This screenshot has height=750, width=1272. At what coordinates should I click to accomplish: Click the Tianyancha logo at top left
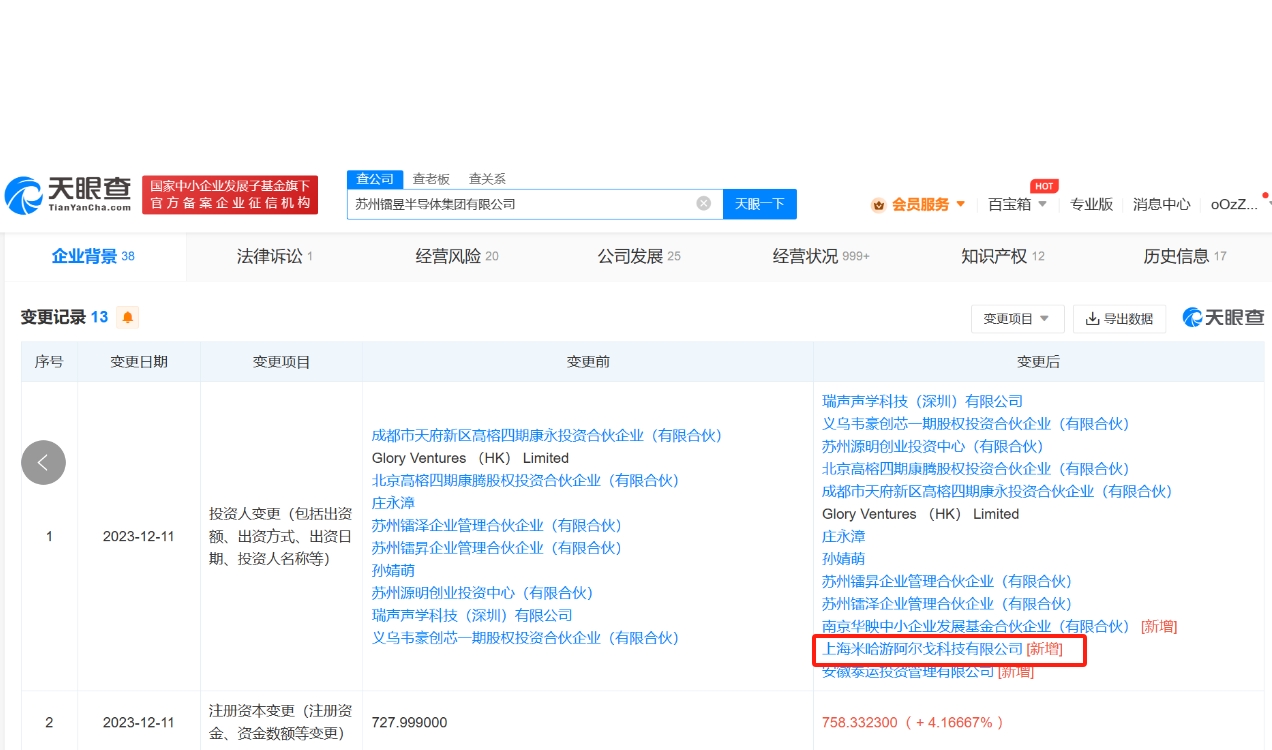pos(68,195)
